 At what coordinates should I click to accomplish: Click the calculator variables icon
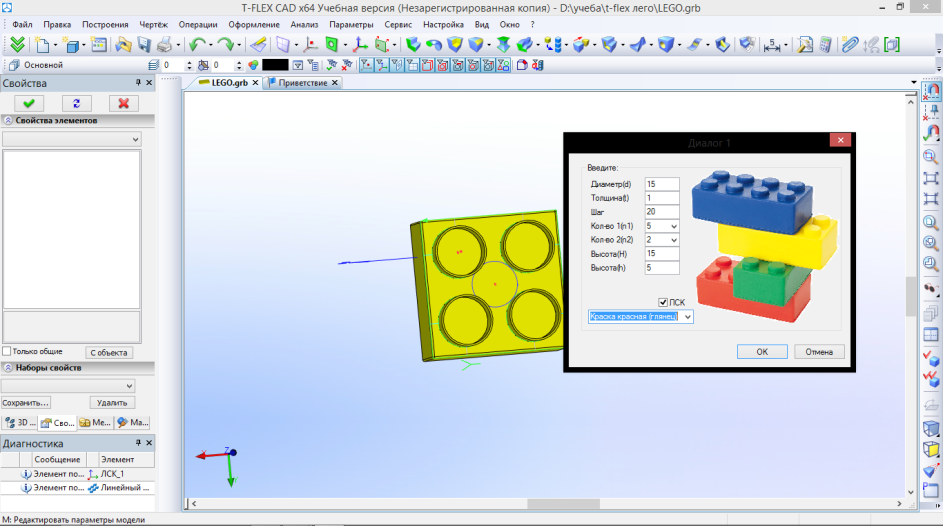[826, 45]
